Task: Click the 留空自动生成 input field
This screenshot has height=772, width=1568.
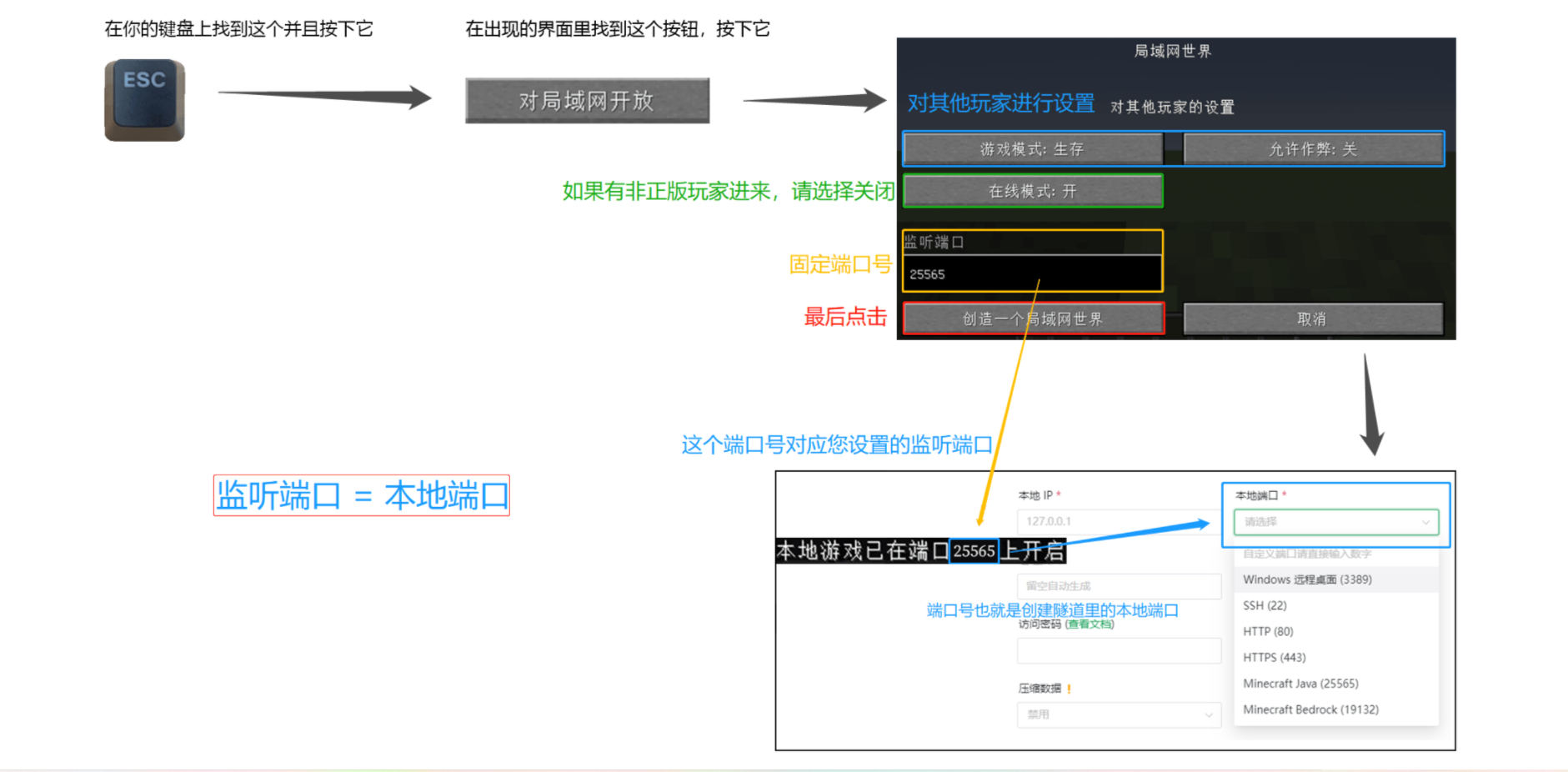Action: (x=1119, y=586)
